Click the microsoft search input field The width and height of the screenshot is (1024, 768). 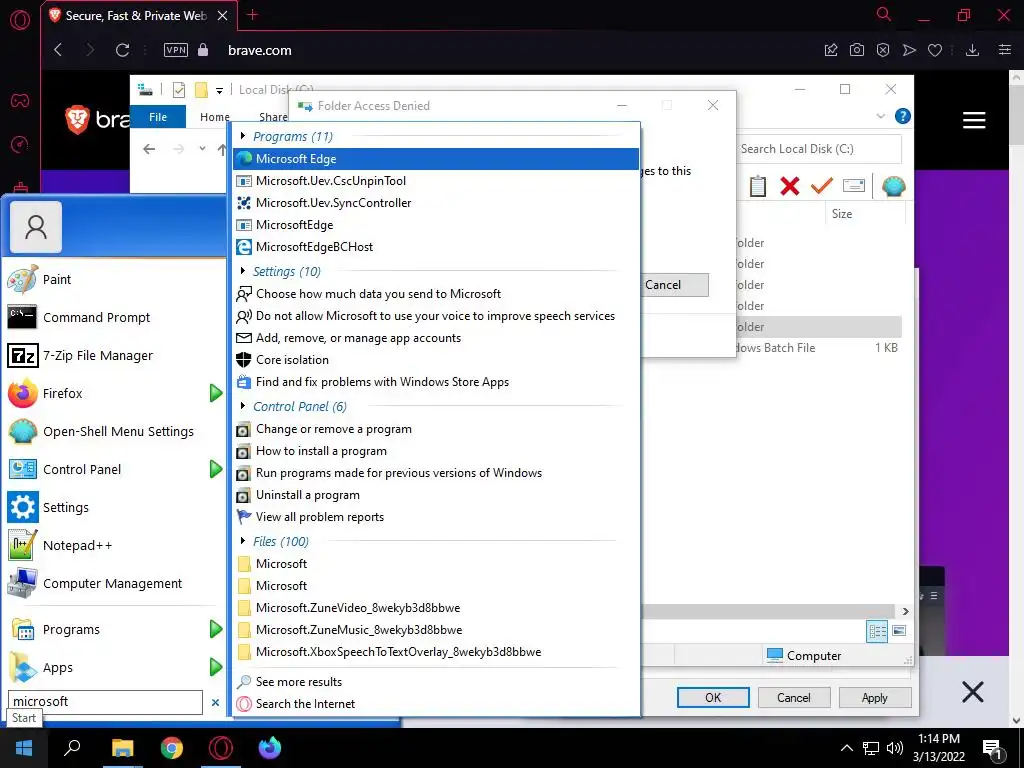tap(106, 702)
